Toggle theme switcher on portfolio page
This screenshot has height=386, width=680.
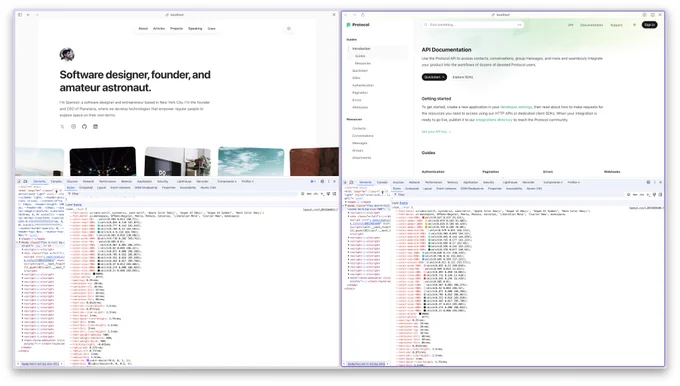coord(288,29)
